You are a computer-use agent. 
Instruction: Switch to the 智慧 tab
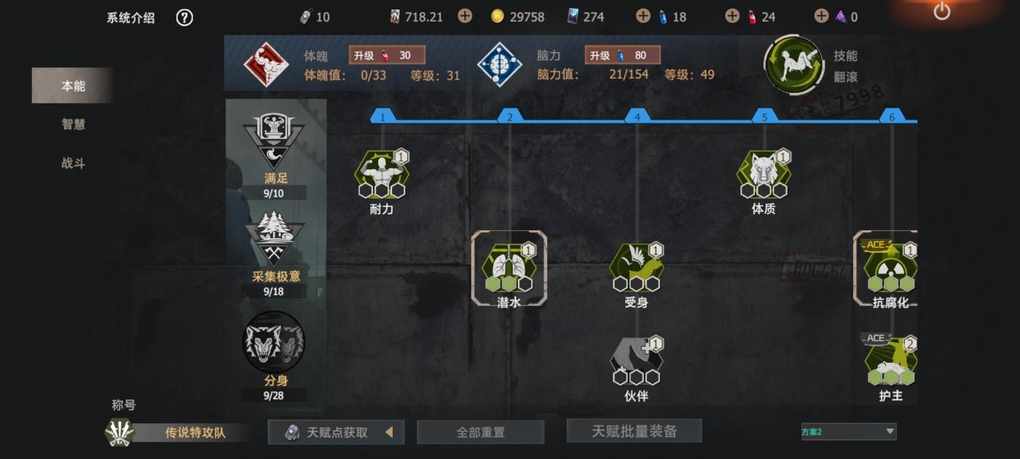click(74, 124)
